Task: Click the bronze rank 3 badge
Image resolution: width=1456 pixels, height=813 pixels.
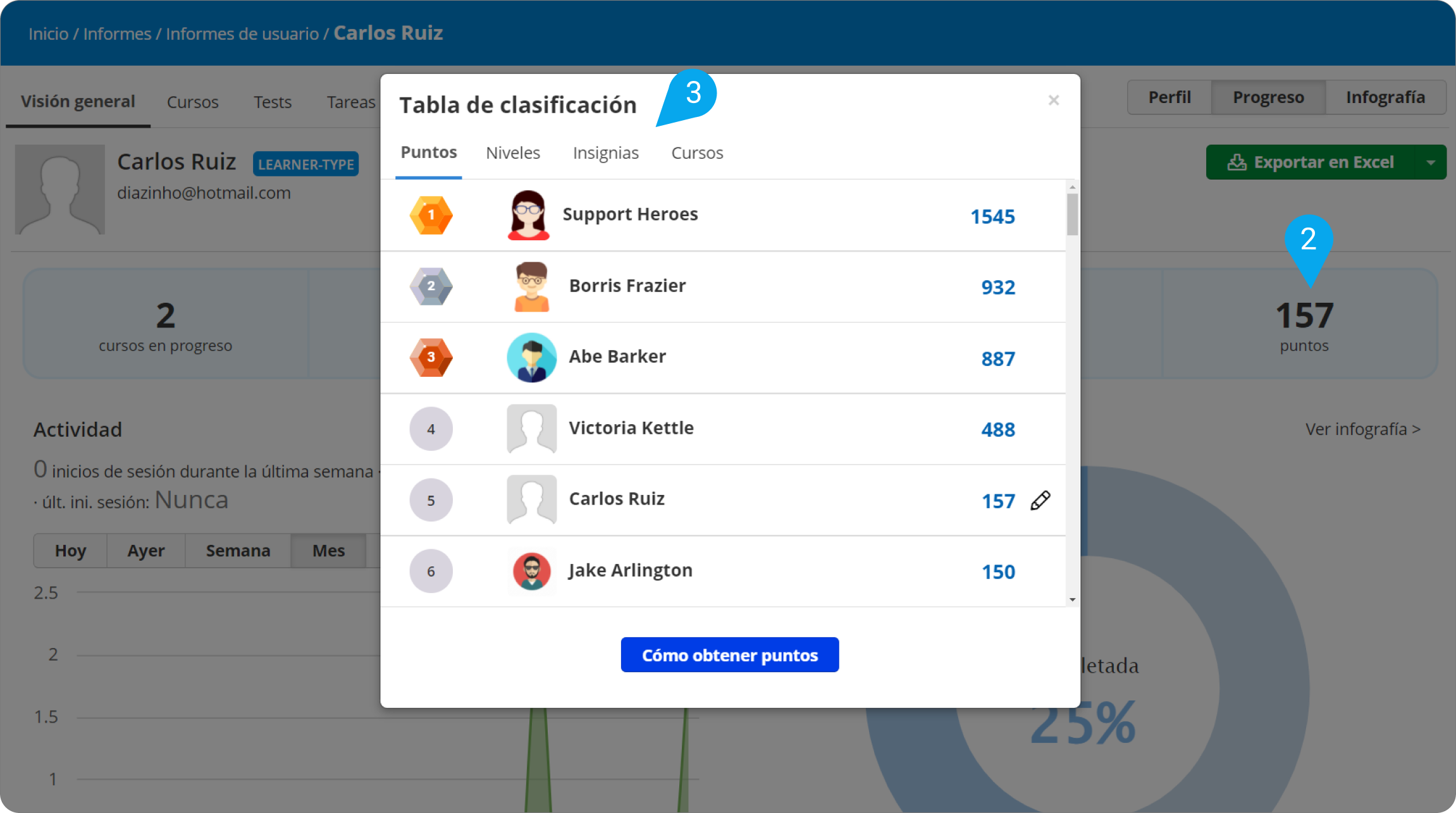Action: [431, 357]
